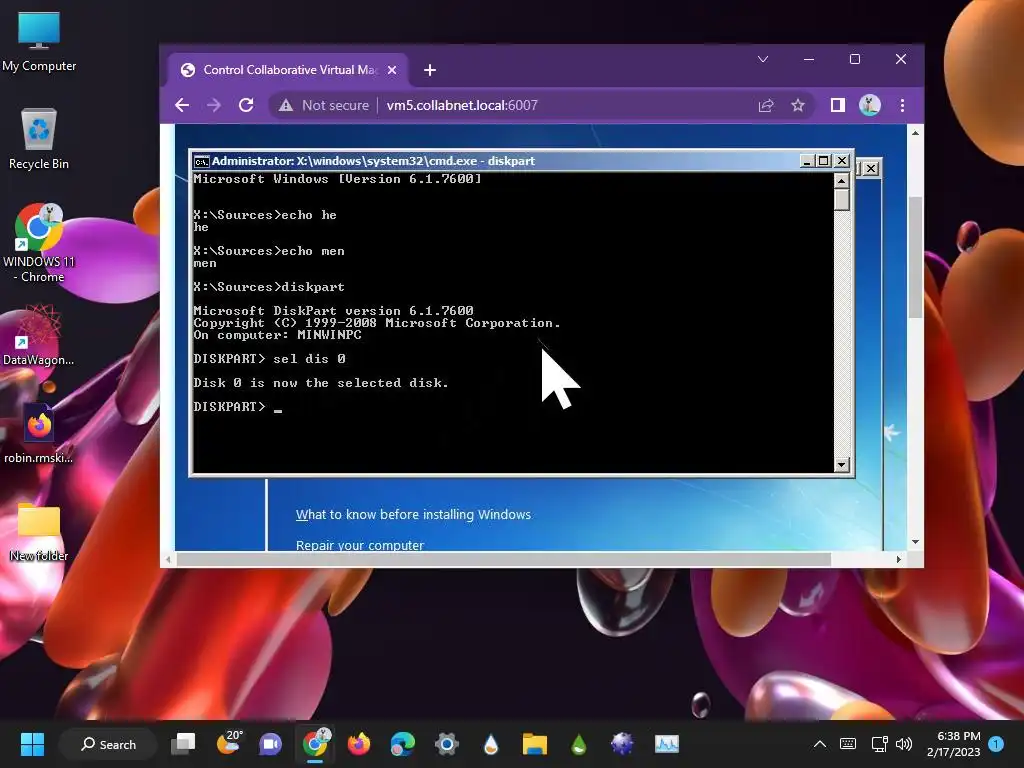The image size is (1024, 768).
Task: Open My Computer desktop icon
Action: 39,42
